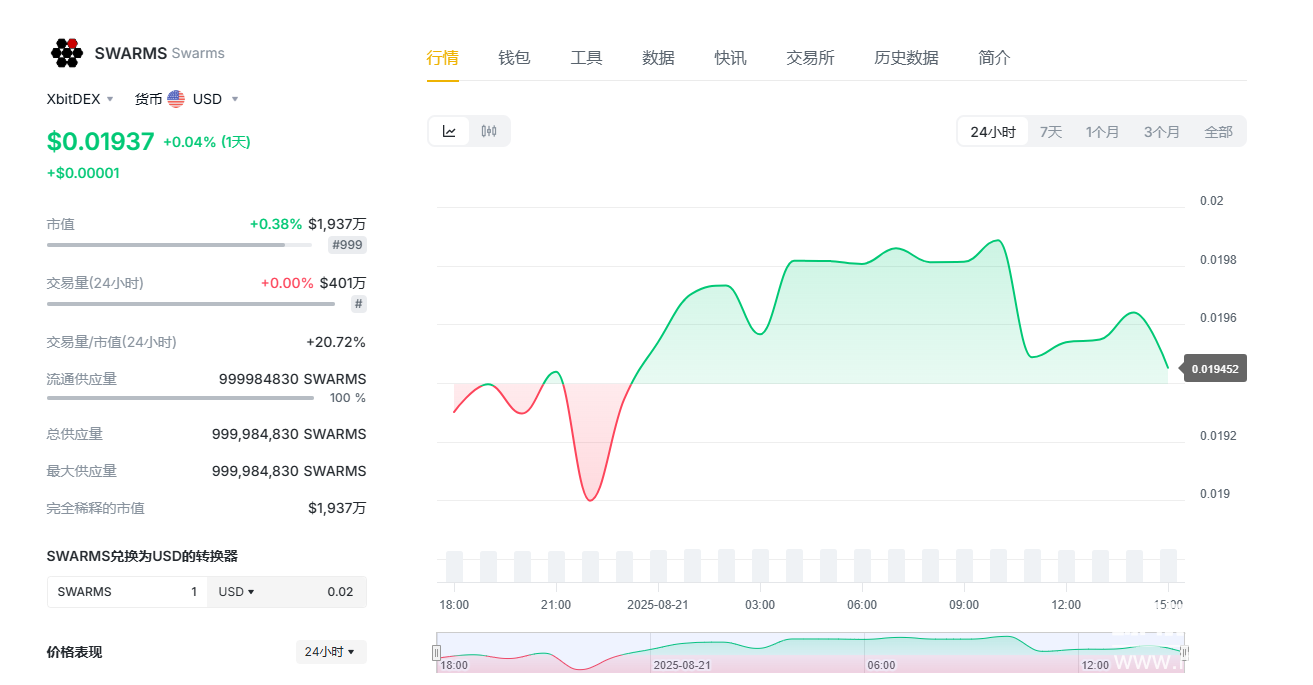The width and height of the screenshot is (1313, 685).
Task: Open the XbitDEX exchange dropdown
Action: point(80,99)
